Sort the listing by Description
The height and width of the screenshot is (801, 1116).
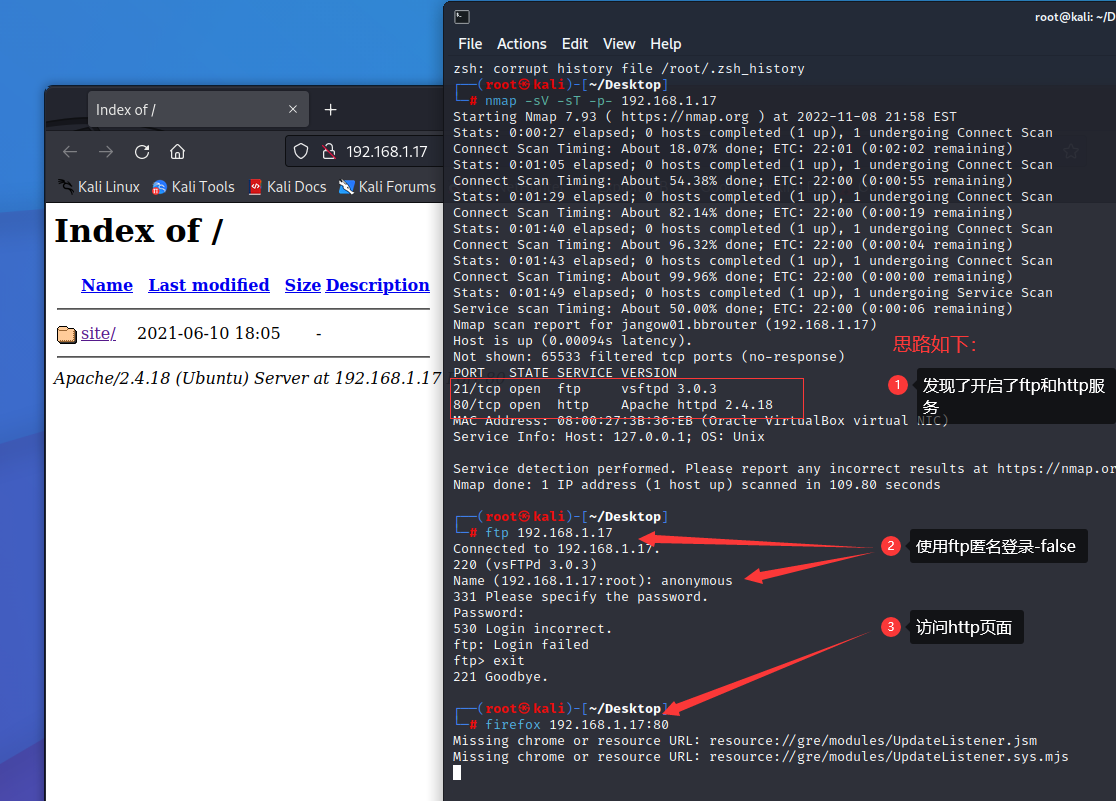(x=377, y=285)
